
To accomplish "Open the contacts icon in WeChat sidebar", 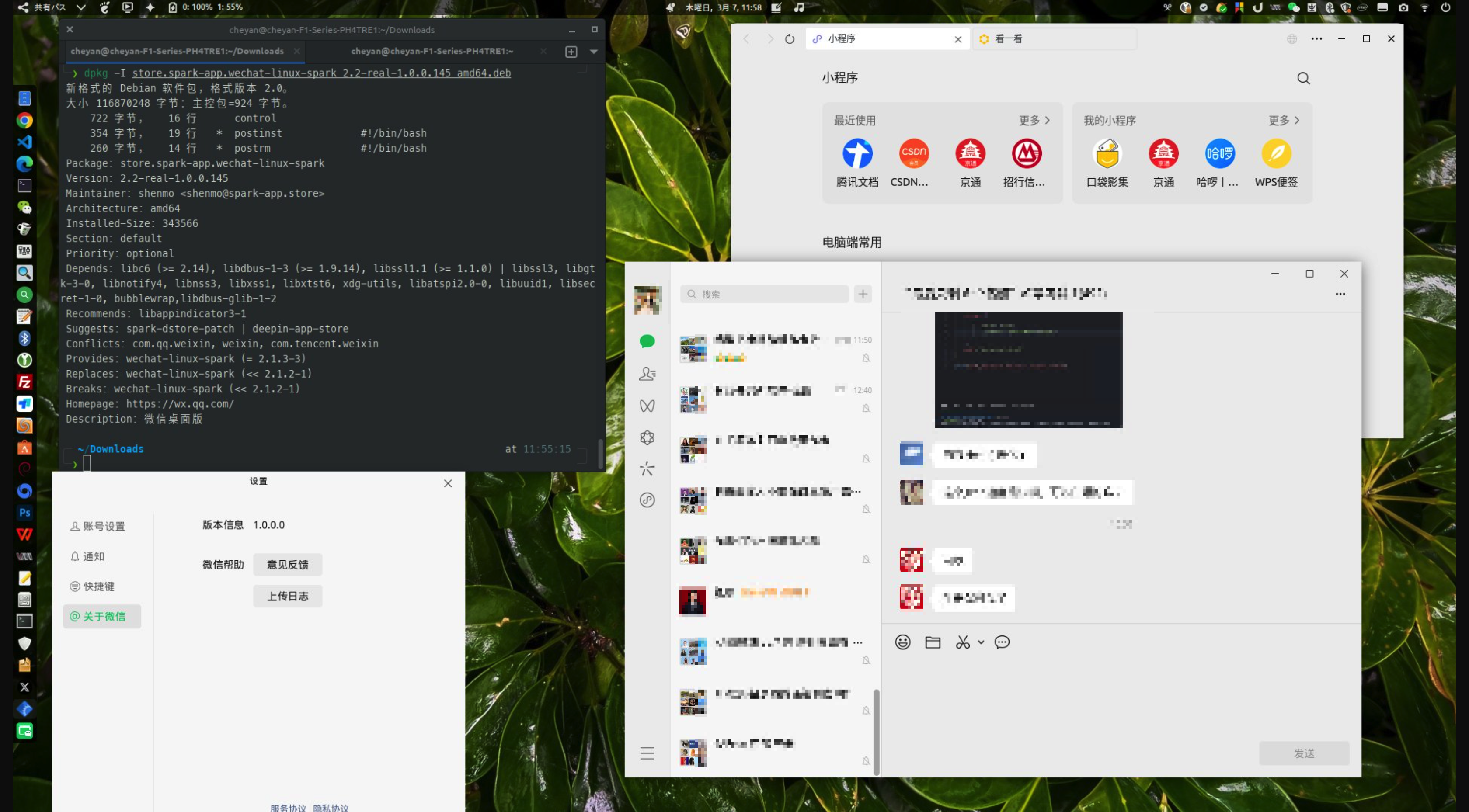I will pyautogui.click(x=647, y=374).
